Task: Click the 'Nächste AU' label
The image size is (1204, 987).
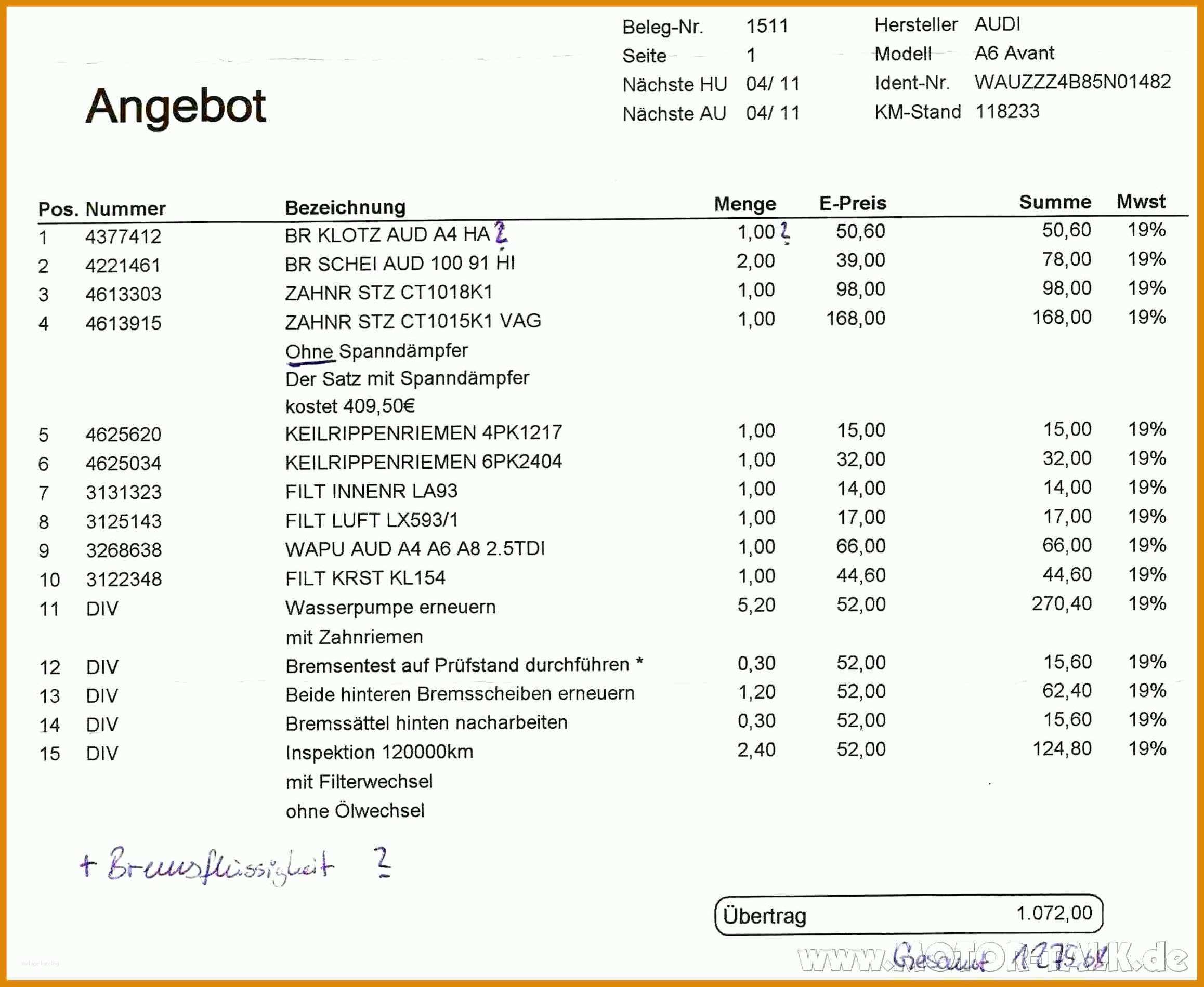Action: [x=674, y=114]
